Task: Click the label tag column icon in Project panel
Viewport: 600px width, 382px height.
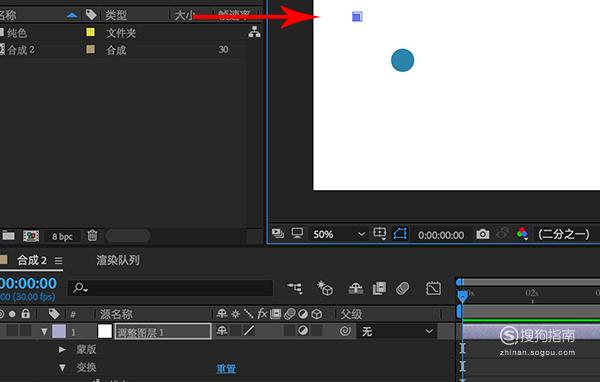Action: pos(91,15)
